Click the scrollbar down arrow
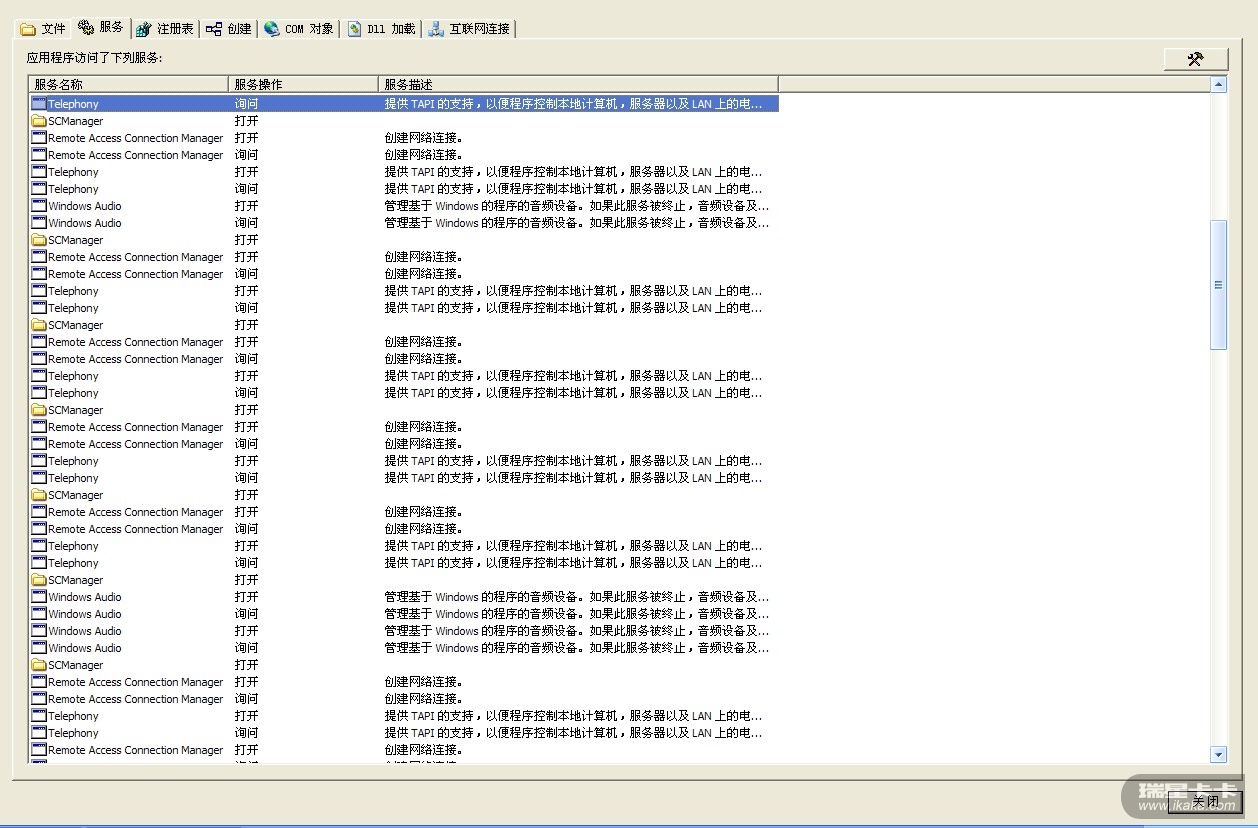The width and height of the screenshot is (1258, 828). (x=1218, y=754)
